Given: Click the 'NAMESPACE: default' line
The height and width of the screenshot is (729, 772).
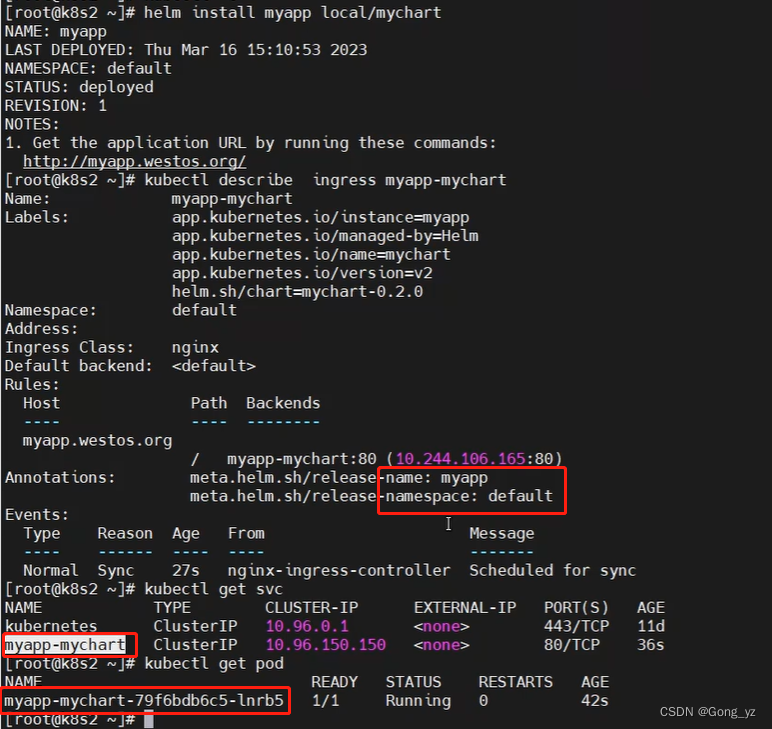Looking at the screenshot, I should pyautogui.click(x=88, y=68).
